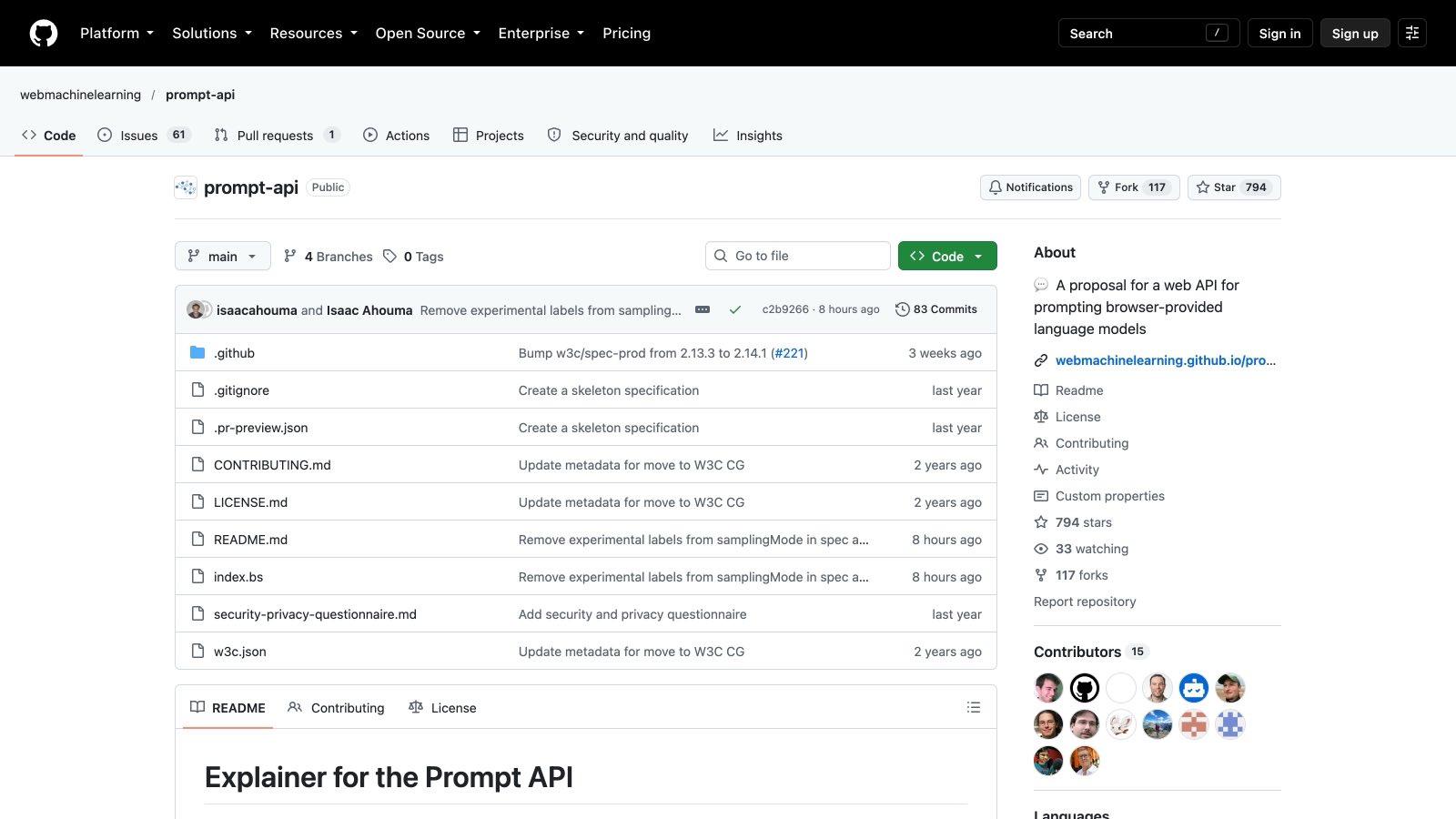Switch to the Issues tab
Viewport: 1456px width, 819px height.
(x=143, y=135)
